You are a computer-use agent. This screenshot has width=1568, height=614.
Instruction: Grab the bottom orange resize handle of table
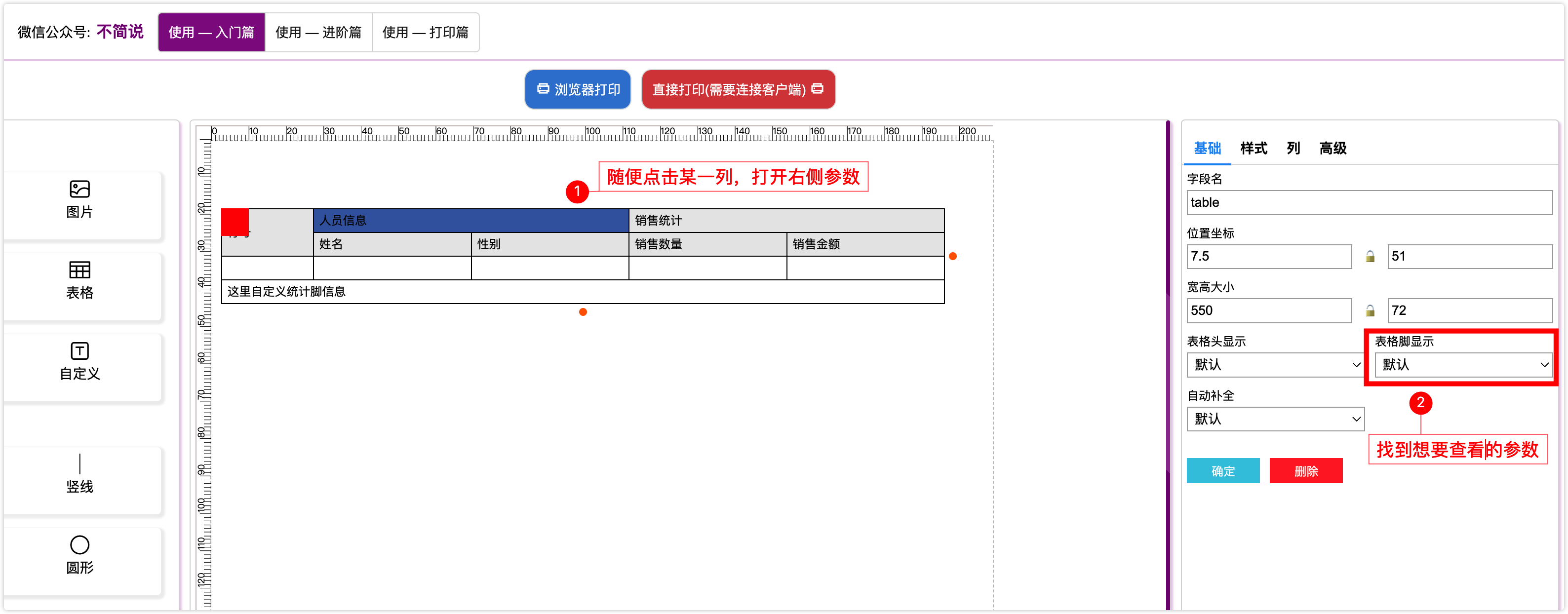coord(583,312)
